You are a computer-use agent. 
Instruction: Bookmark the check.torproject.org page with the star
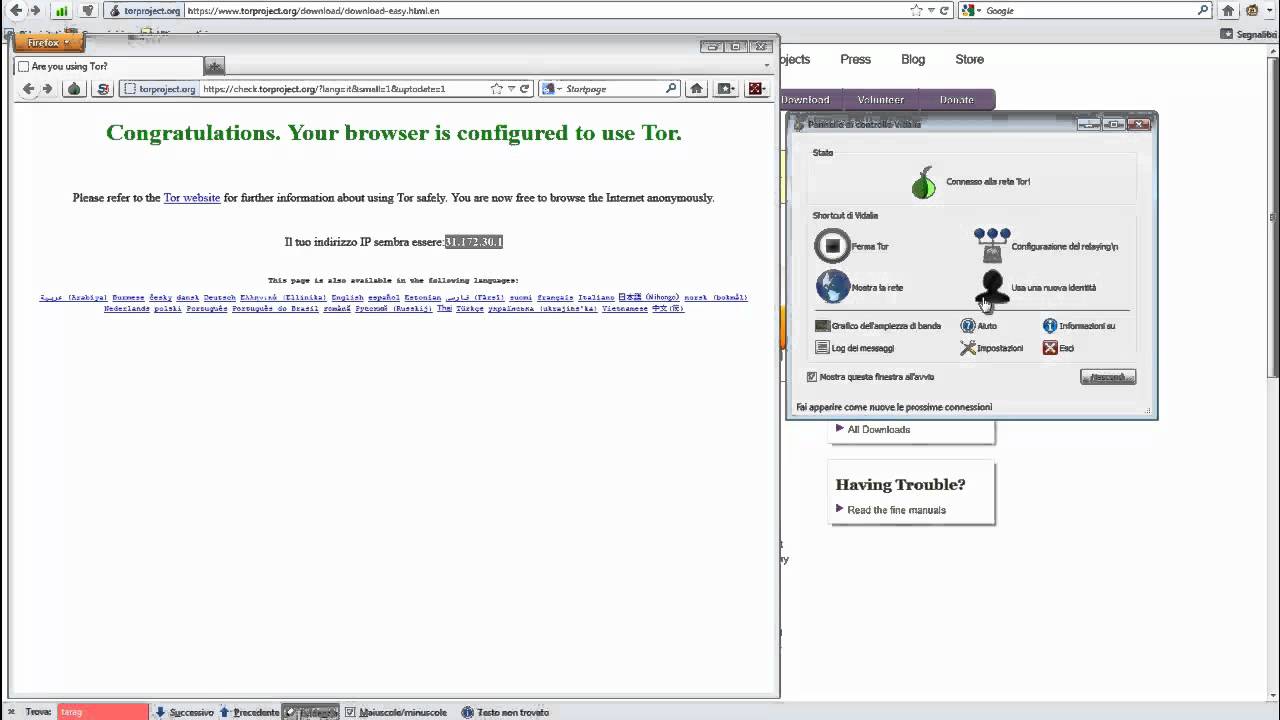497,89
